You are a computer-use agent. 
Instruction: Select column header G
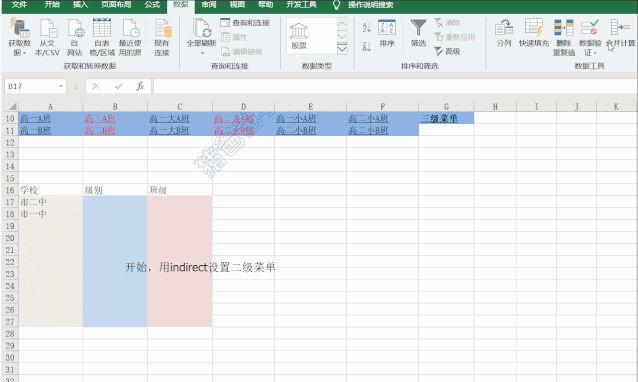coord(446,107)
